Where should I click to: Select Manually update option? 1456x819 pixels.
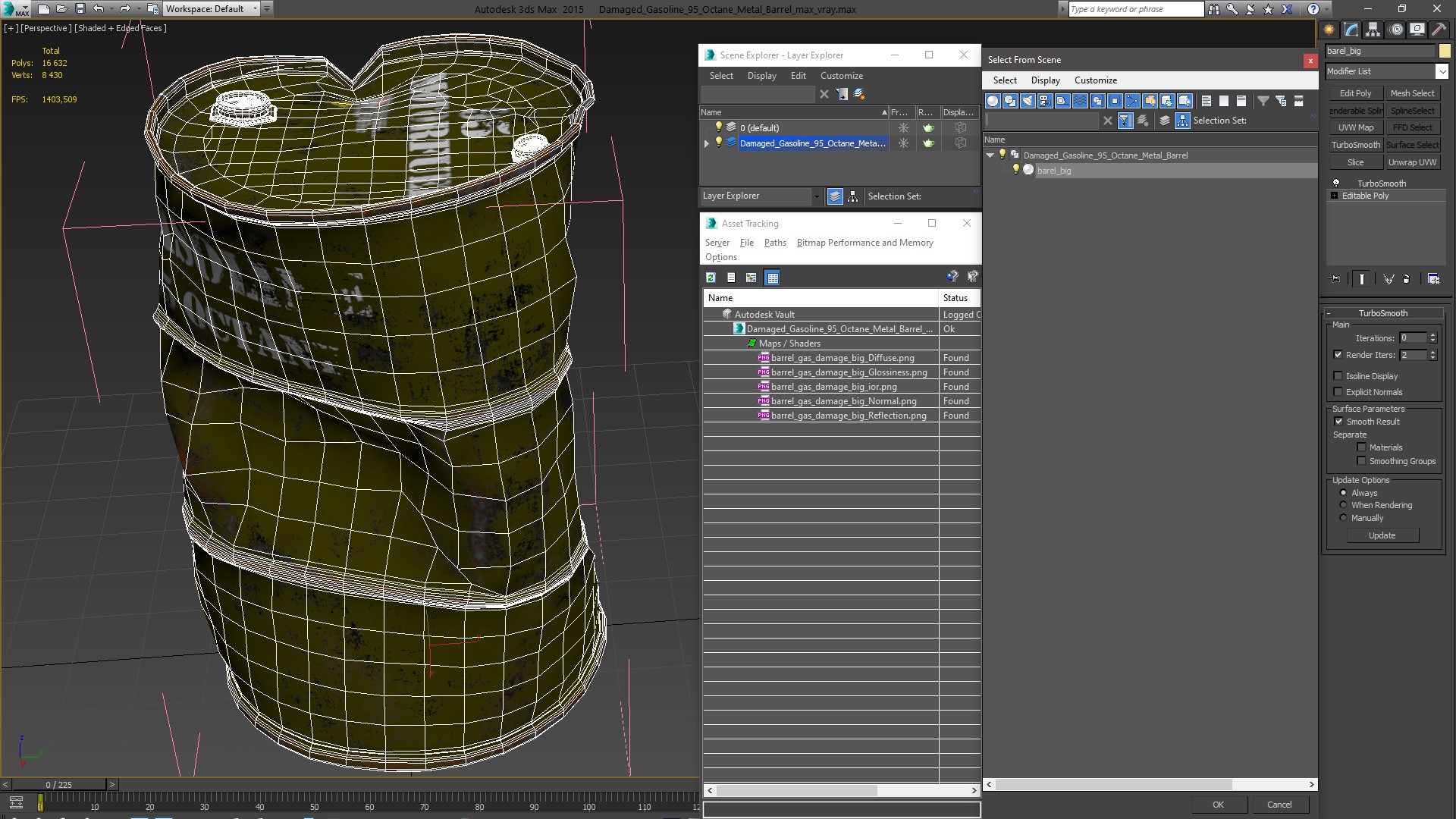(1343, 518)
